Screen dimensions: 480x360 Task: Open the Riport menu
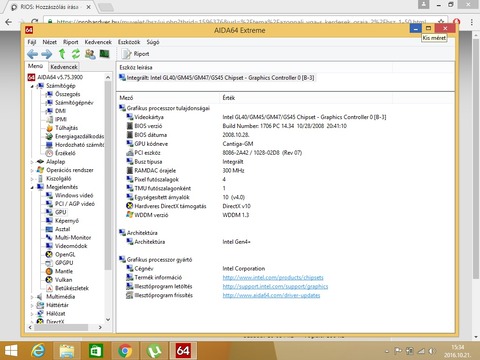(71, 42)
